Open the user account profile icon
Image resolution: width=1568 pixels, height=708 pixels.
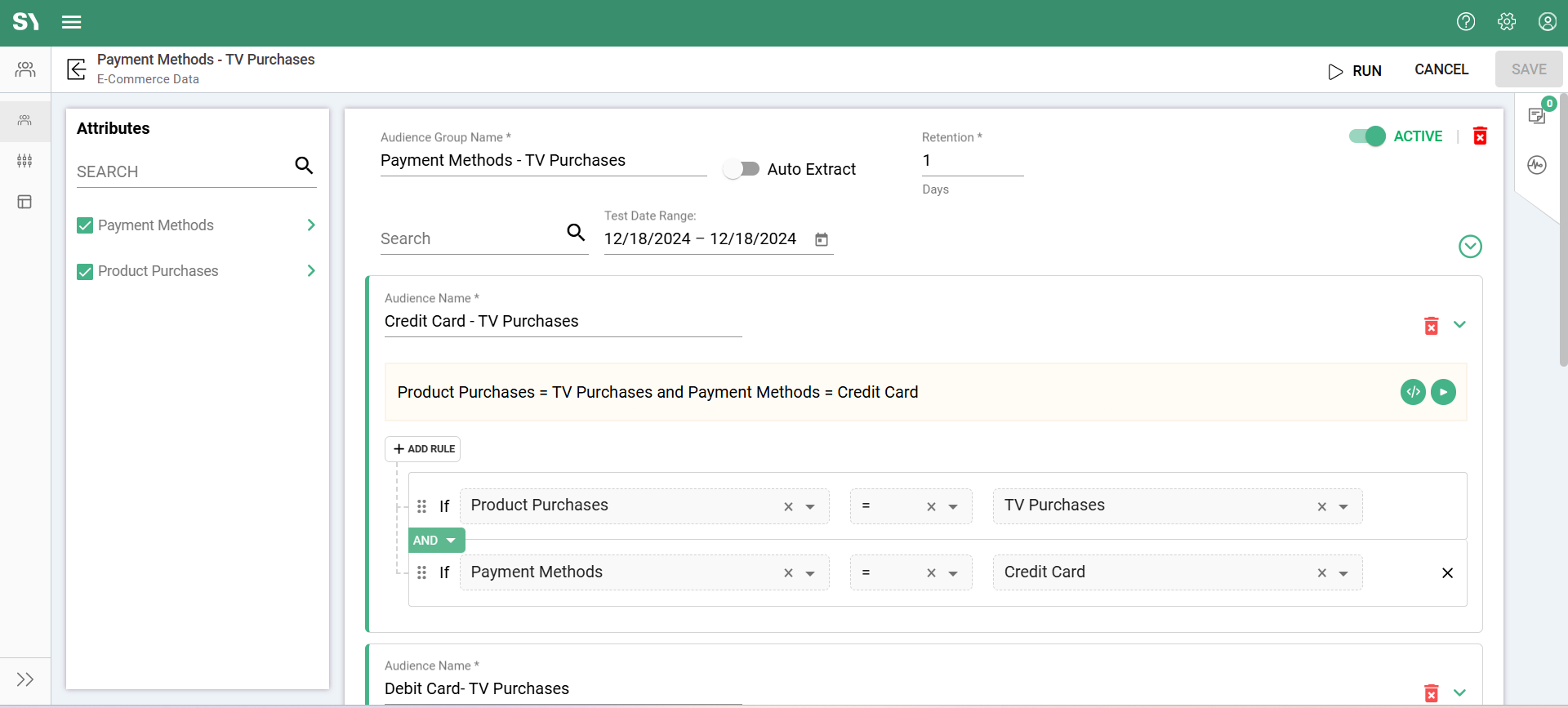tap(1547, 22)
